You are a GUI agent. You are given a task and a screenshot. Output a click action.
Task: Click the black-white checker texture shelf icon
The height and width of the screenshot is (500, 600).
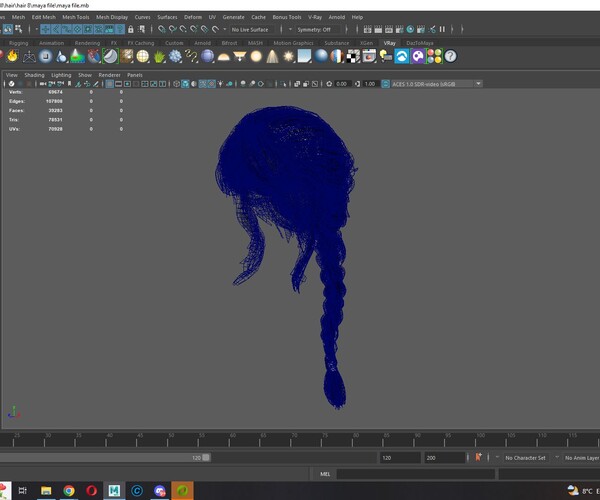tap(353, 57)
